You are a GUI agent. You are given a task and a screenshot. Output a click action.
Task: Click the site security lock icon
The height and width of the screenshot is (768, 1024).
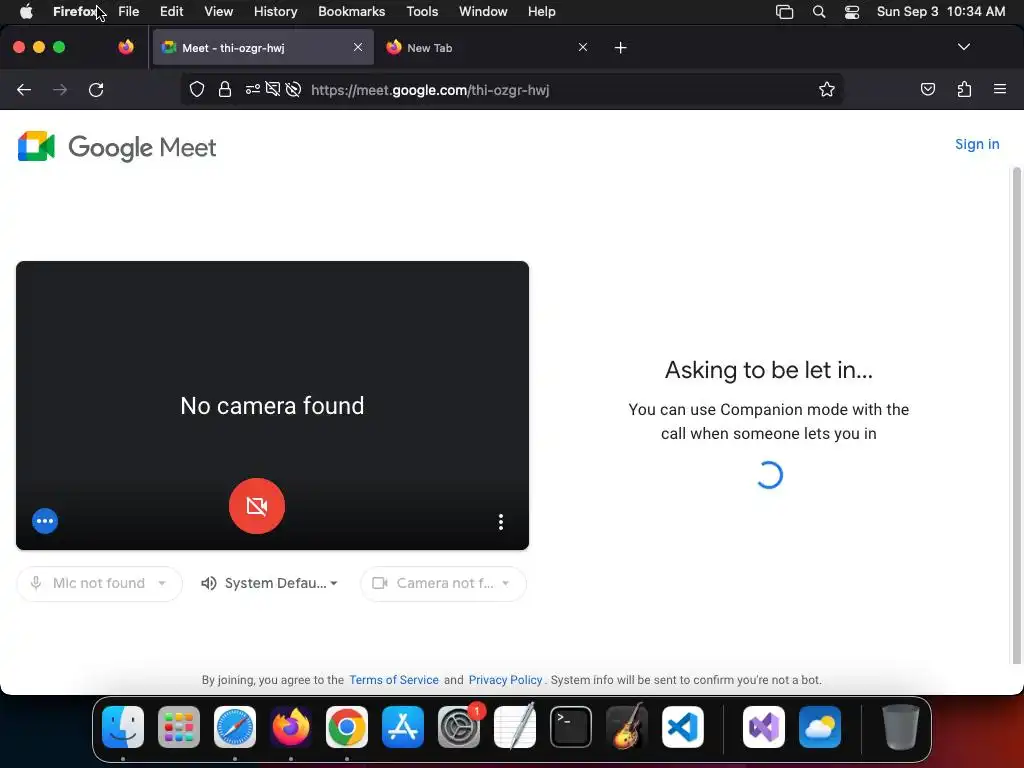point(225,89)
